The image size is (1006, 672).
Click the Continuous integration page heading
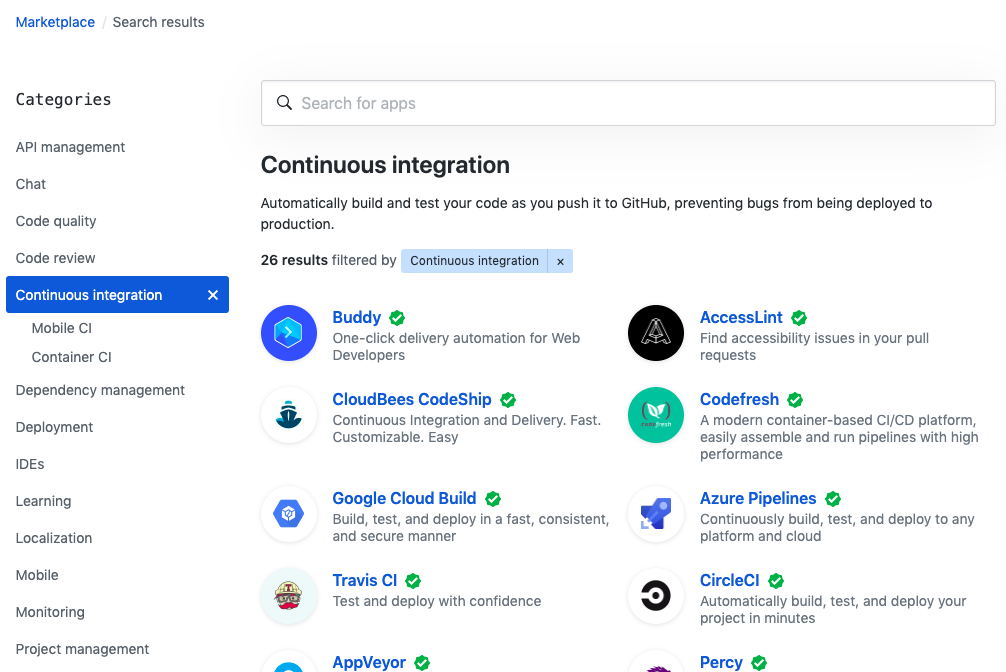[385, 165]
